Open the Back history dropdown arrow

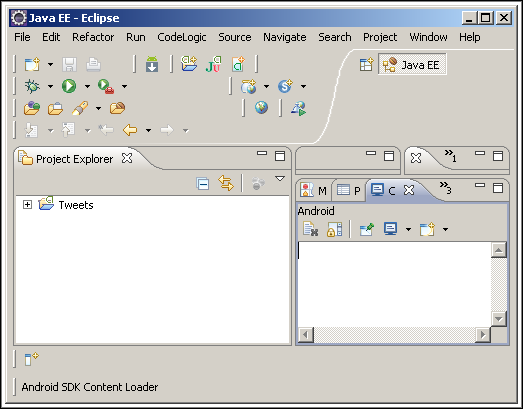[148, 130]
